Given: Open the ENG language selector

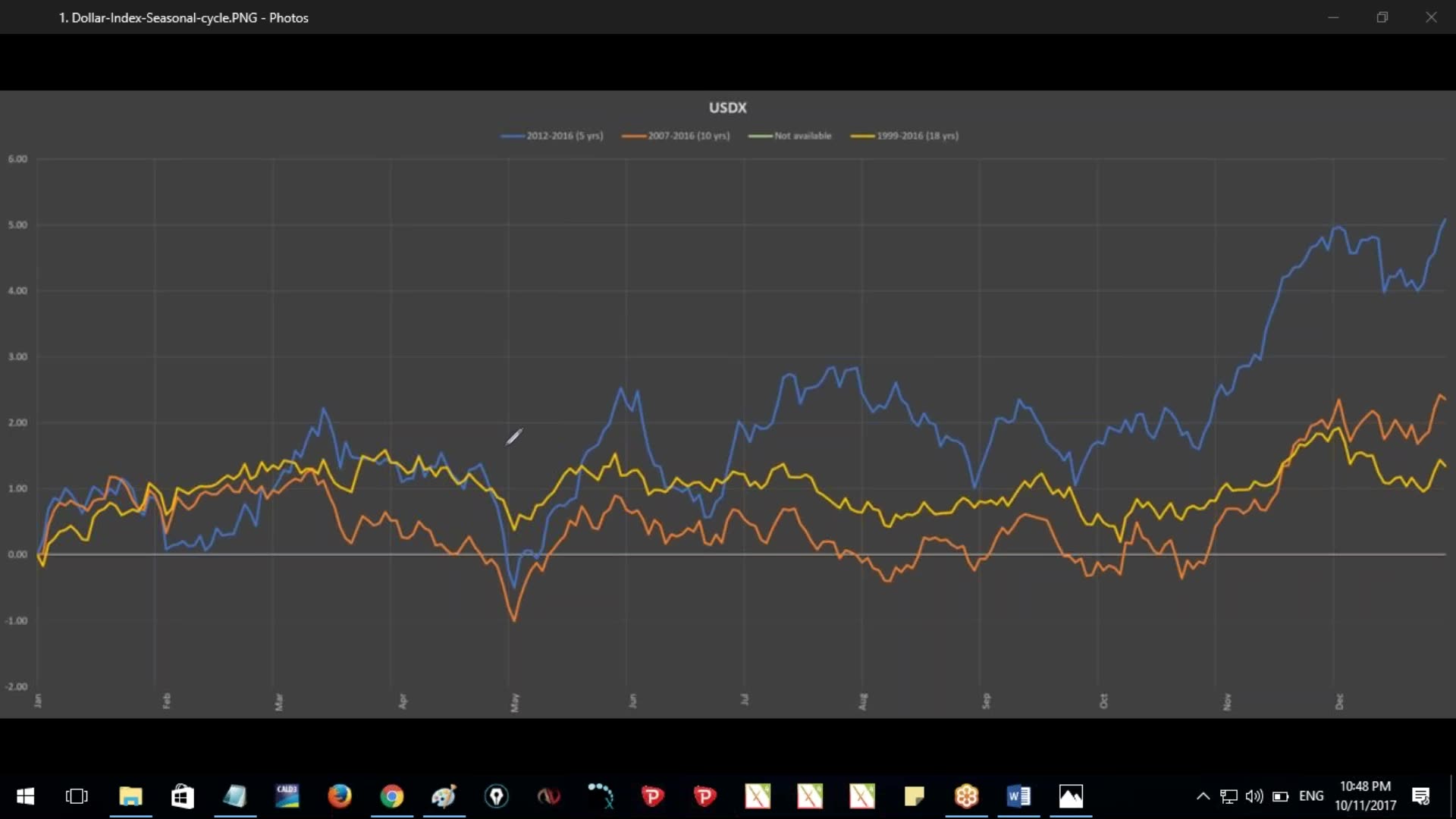Looking at the screenshot, I should [1311, 795].
